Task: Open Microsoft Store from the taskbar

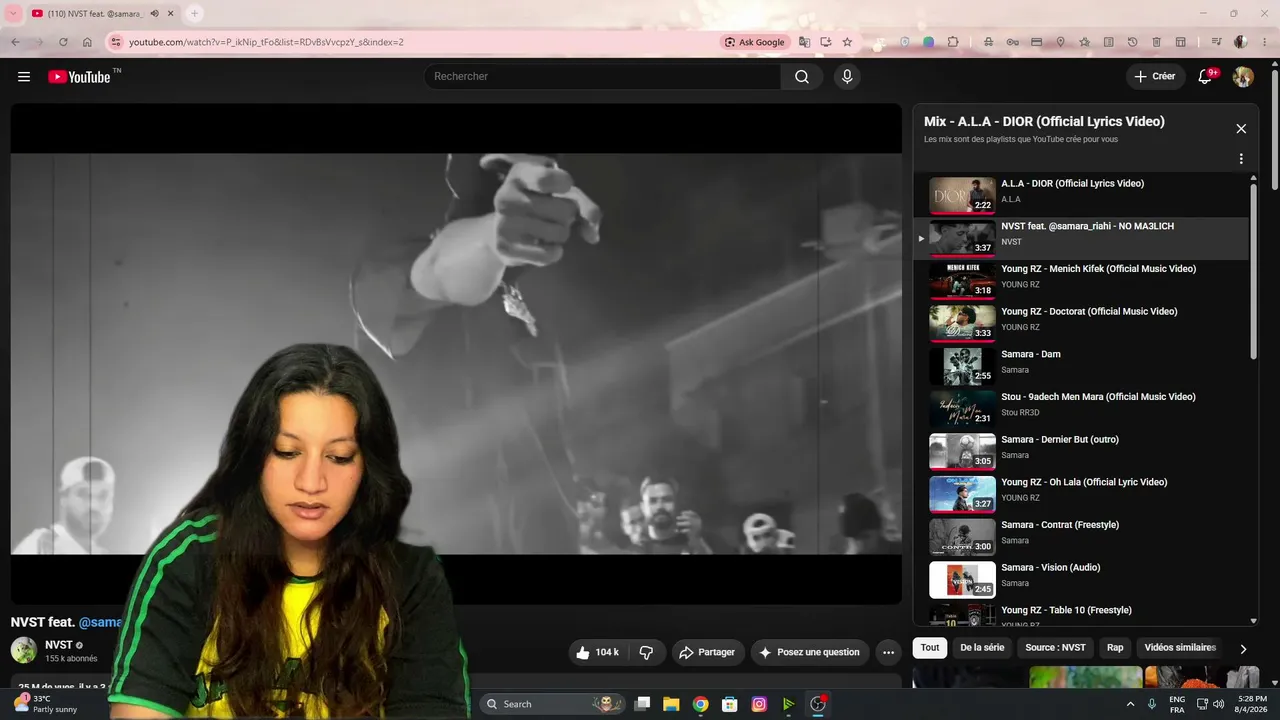Action: click(730, 704)
